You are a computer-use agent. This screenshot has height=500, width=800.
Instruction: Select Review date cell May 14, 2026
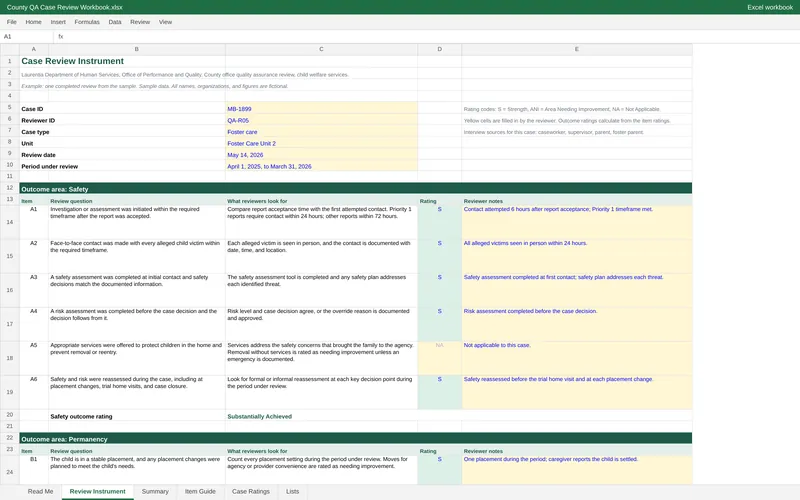[321, 155]
